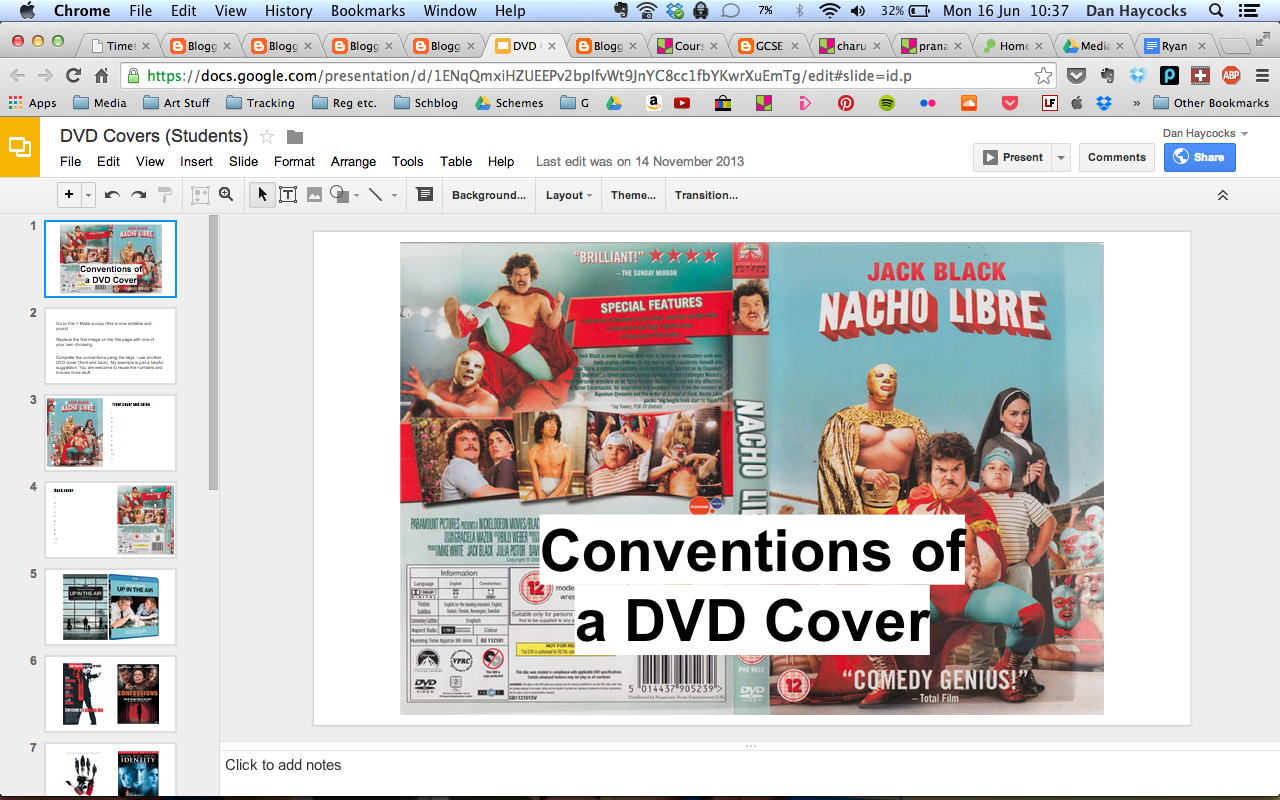Click the address bar URL
The image size is (1280, 800).
(x=529, y=76)
